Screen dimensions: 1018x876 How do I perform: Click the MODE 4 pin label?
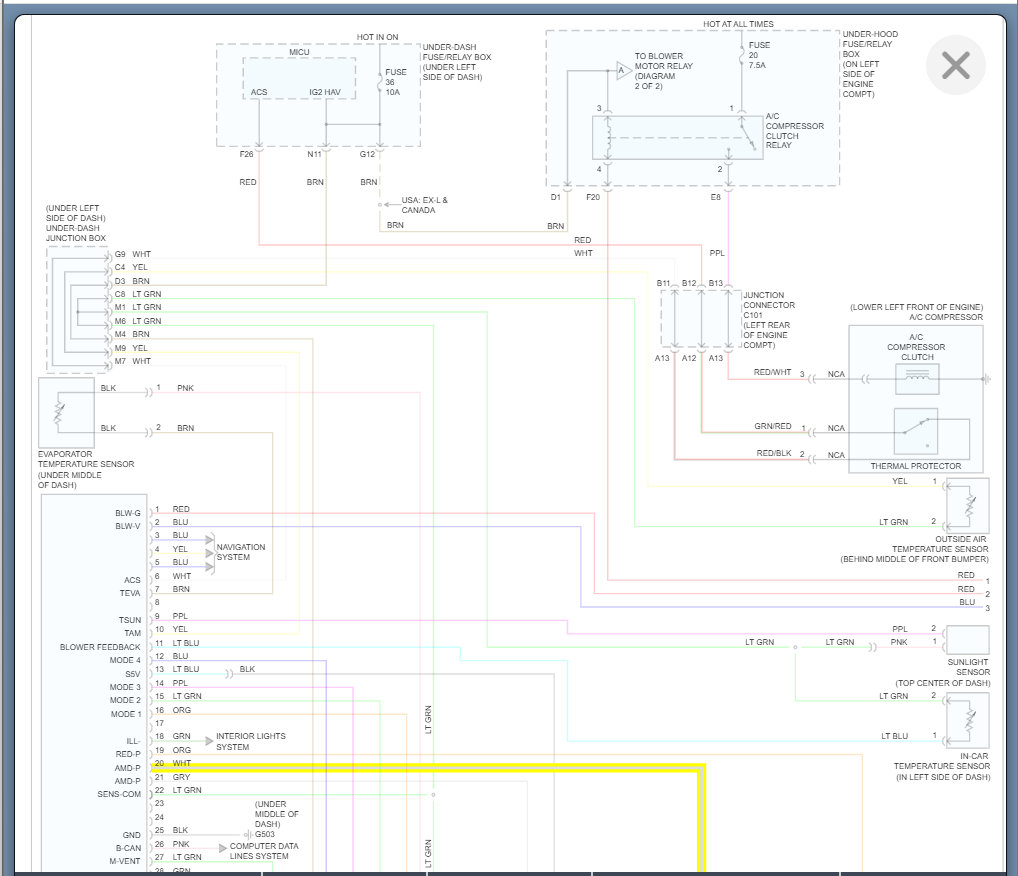point(125,660)
